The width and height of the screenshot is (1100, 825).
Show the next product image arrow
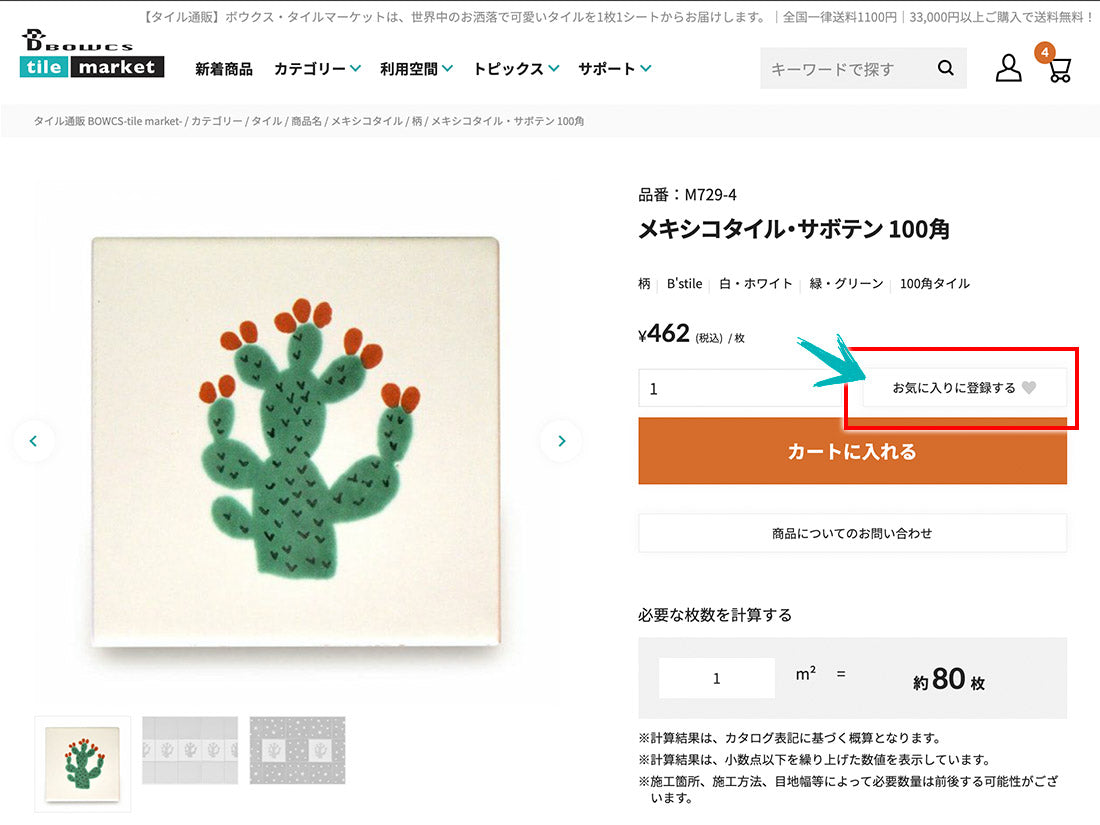tap(561, 440)
